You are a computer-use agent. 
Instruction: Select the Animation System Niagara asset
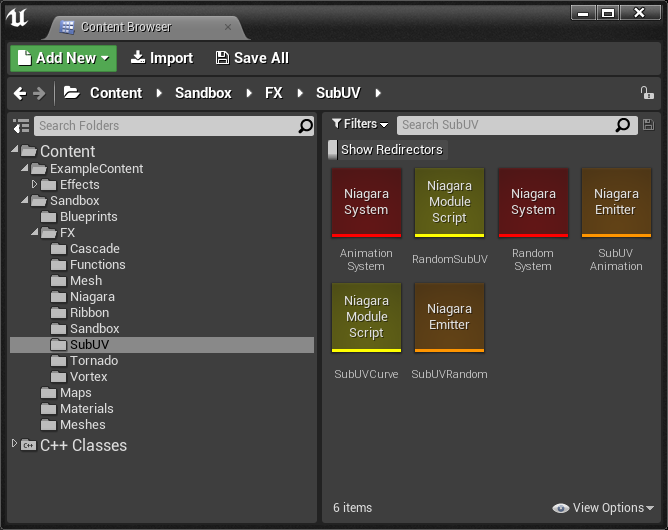[x=366, y=203]
